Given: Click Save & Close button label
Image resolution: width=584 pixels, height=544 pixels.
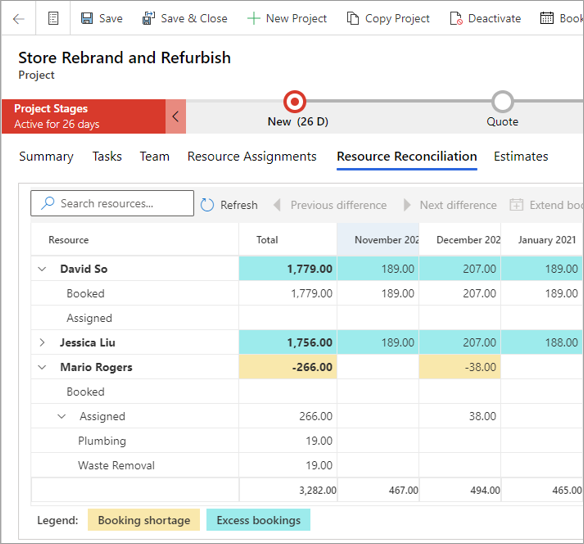Looking at the screenshot, I should click(x=194, y=18).
